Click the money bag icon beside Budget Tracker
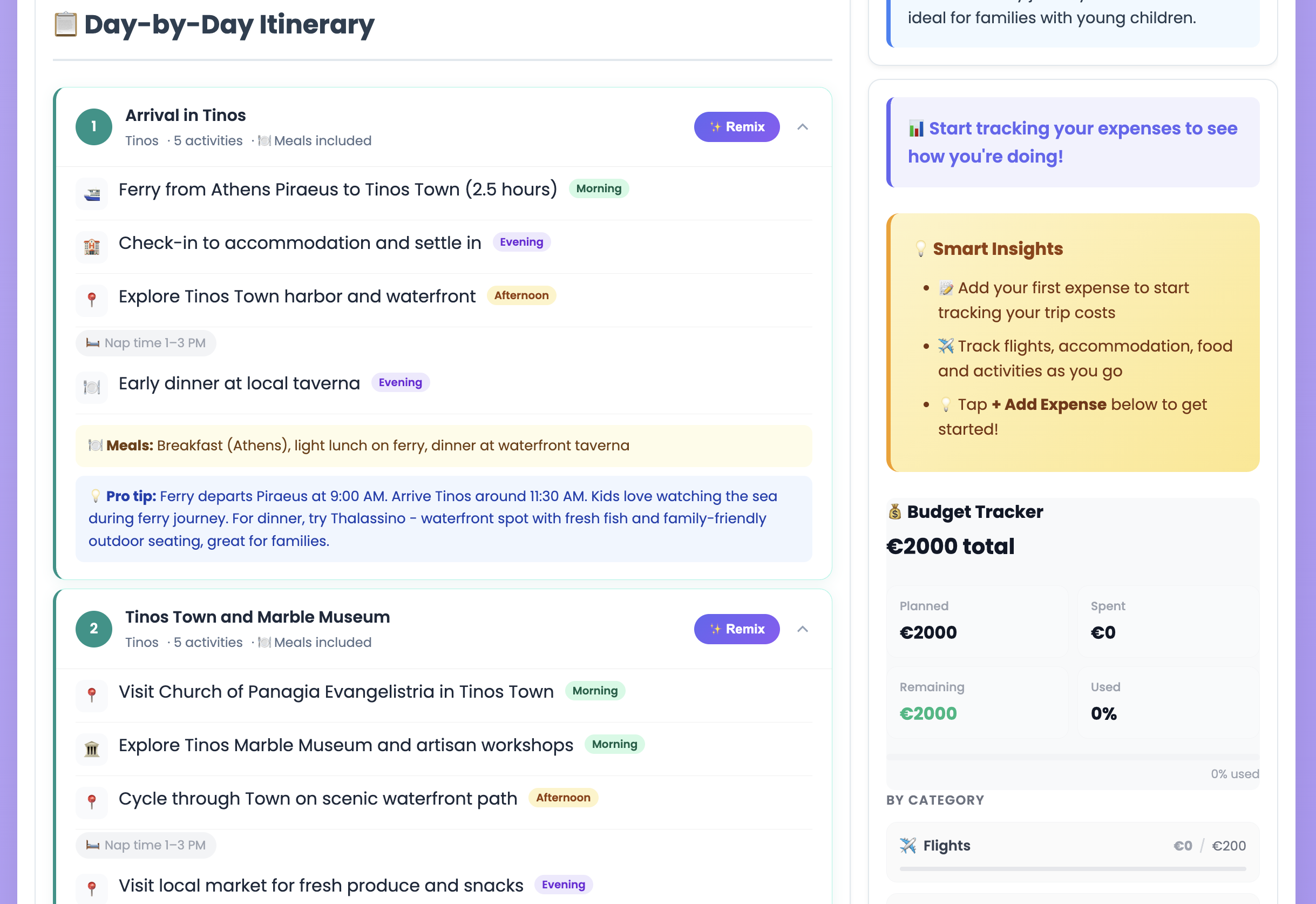Image resolution: width=1316 pixels, height=904 pixels. coord(895,512)
